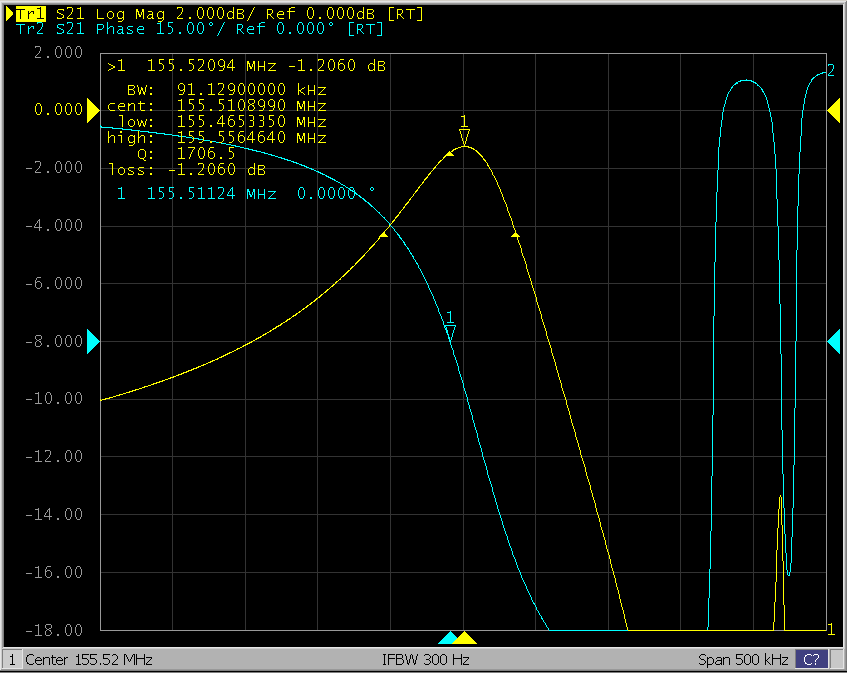The height and width of the screenshot is (673, 847).
Task: Click cyan reference position arrow on right edge
Action: coord(833,342)
